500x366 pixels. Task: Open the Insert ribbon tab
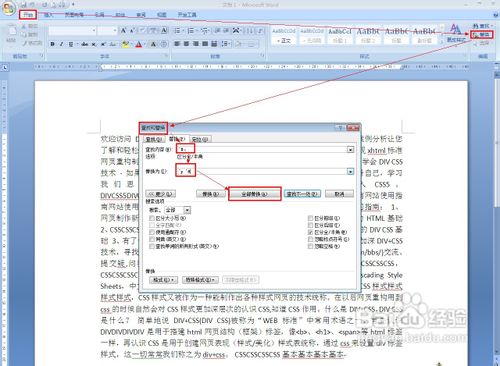coord(49,15)
